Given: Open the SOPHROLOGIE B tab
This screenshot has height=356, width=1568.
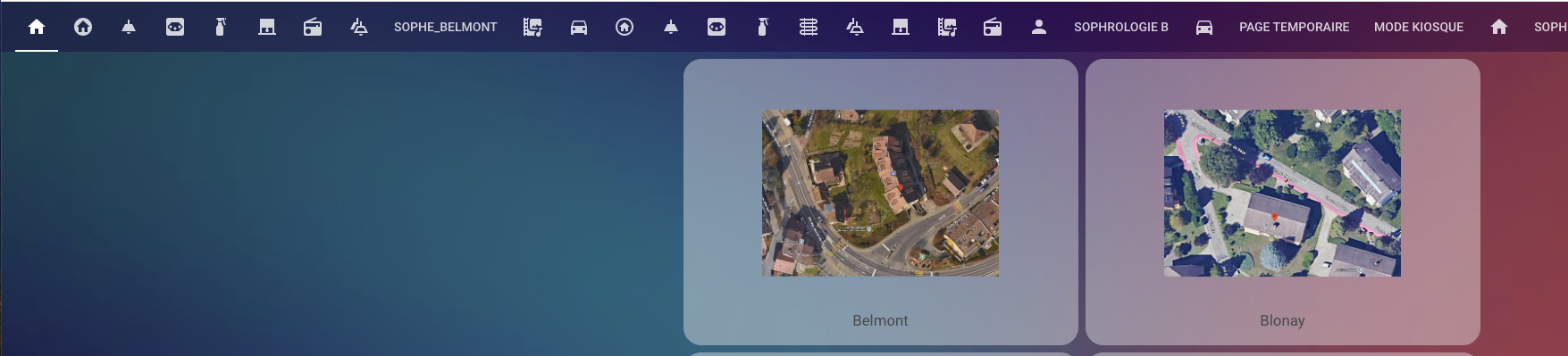Looking at the screenshot, I should point(1121,27).
